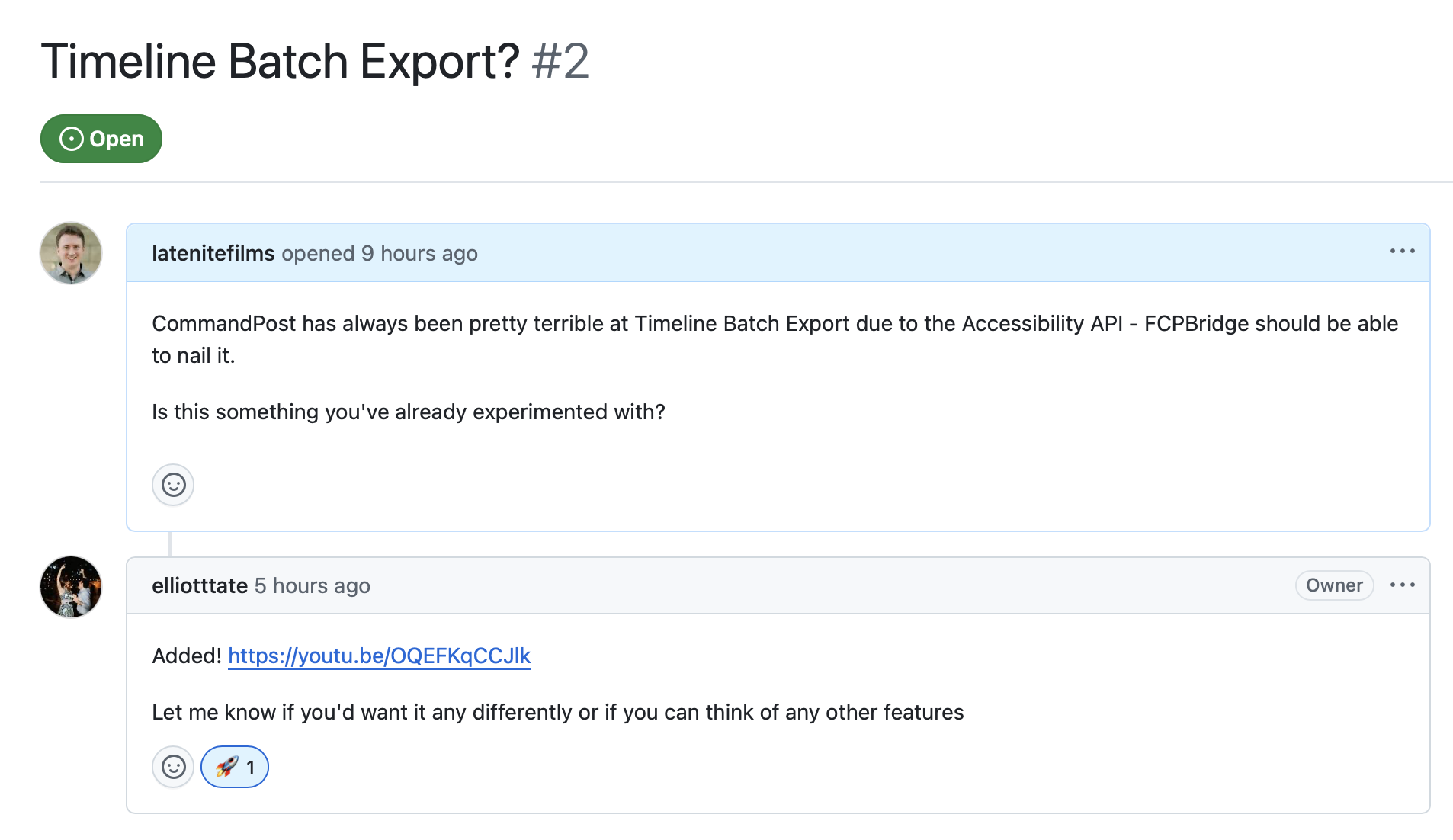Click latenitefilms' profile avatar
Viewport: 1453px width, 840px height.
[71, 253]
